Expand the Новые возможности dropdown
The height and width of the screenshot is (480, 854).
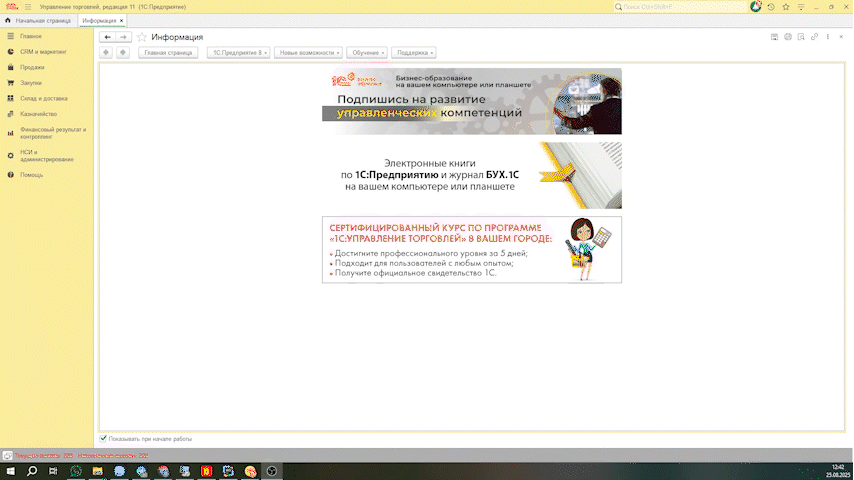click(308, 53)
